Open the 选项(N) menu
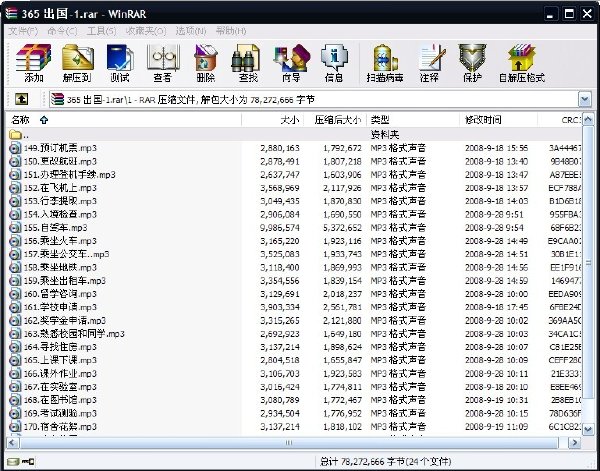This screenshot has height=471, width=600. coord(191,31)
